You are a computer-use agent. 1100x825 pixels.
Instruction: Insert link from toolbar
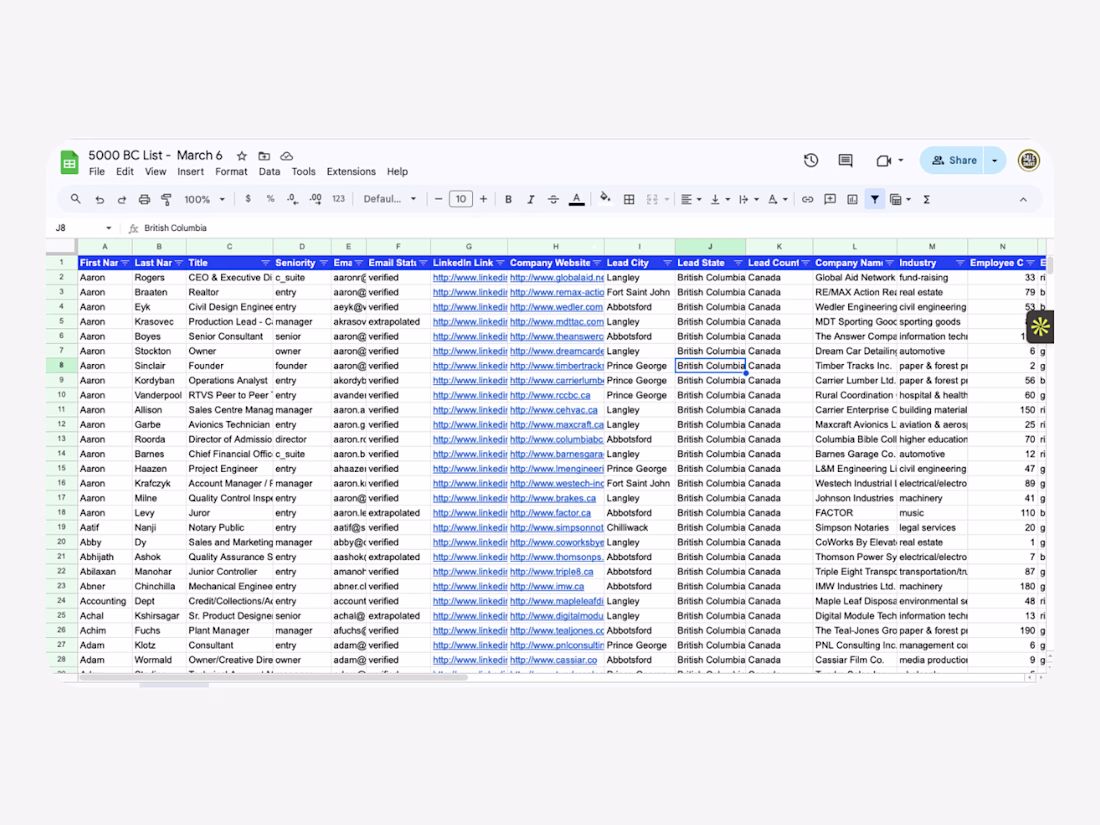[x=807, y=199]
